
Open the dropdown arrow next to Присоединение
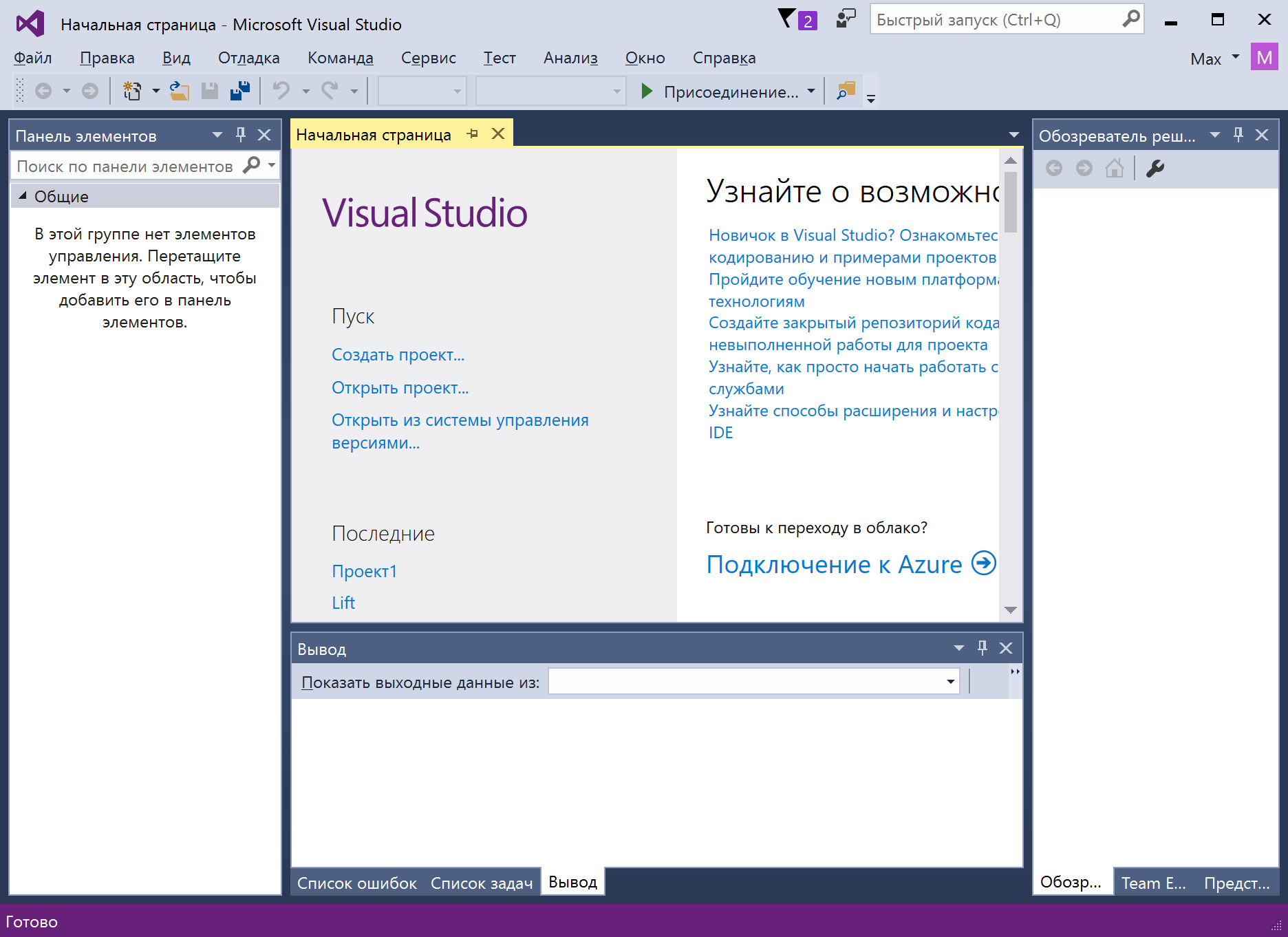pos(811,91)
